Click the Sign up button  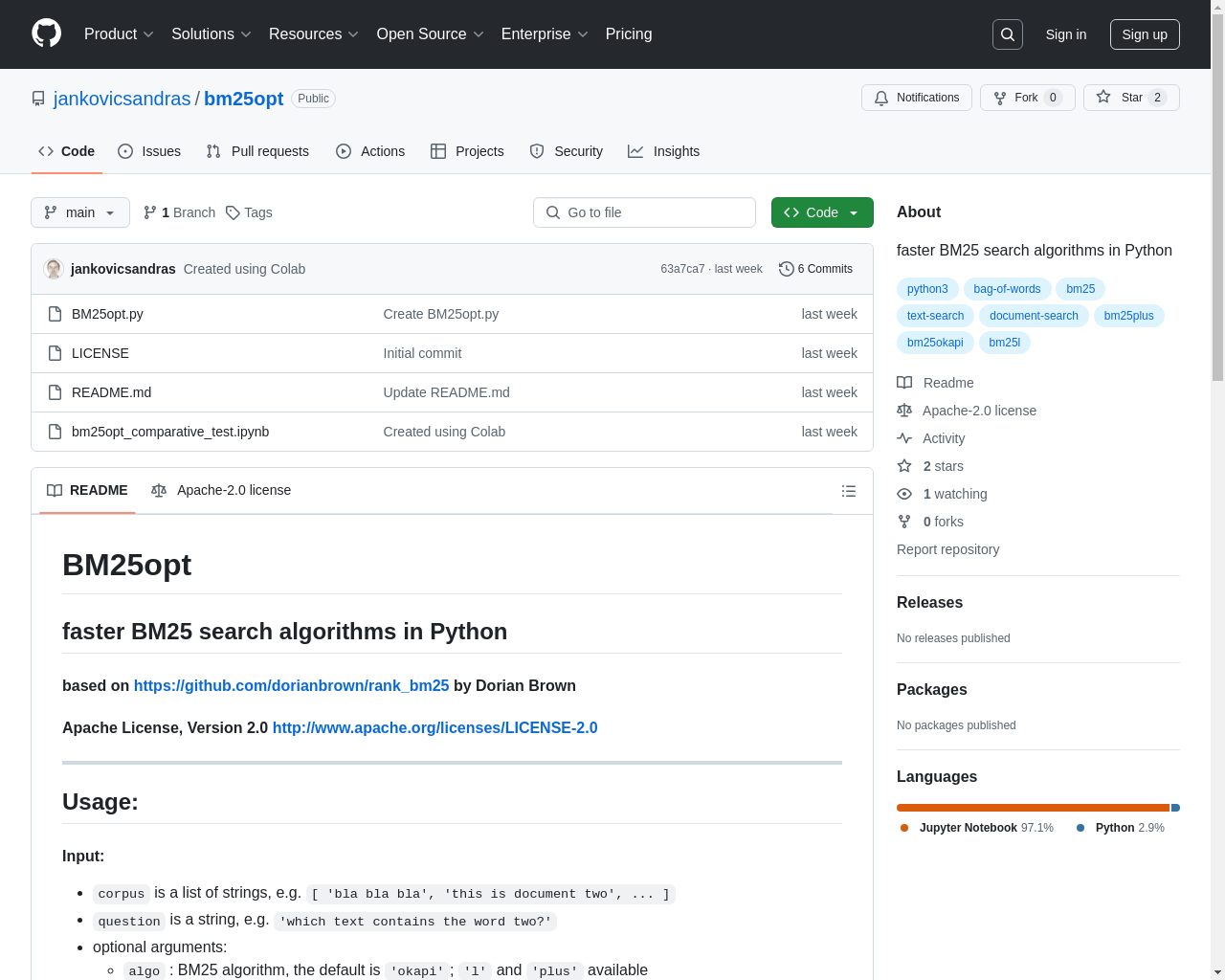tap(1145, 34)
